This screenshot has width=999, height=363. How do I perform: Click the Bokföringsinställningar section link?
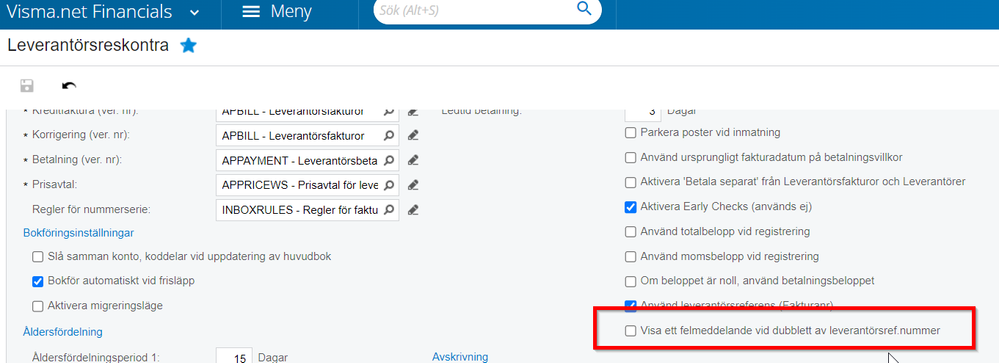coord(78,233)
